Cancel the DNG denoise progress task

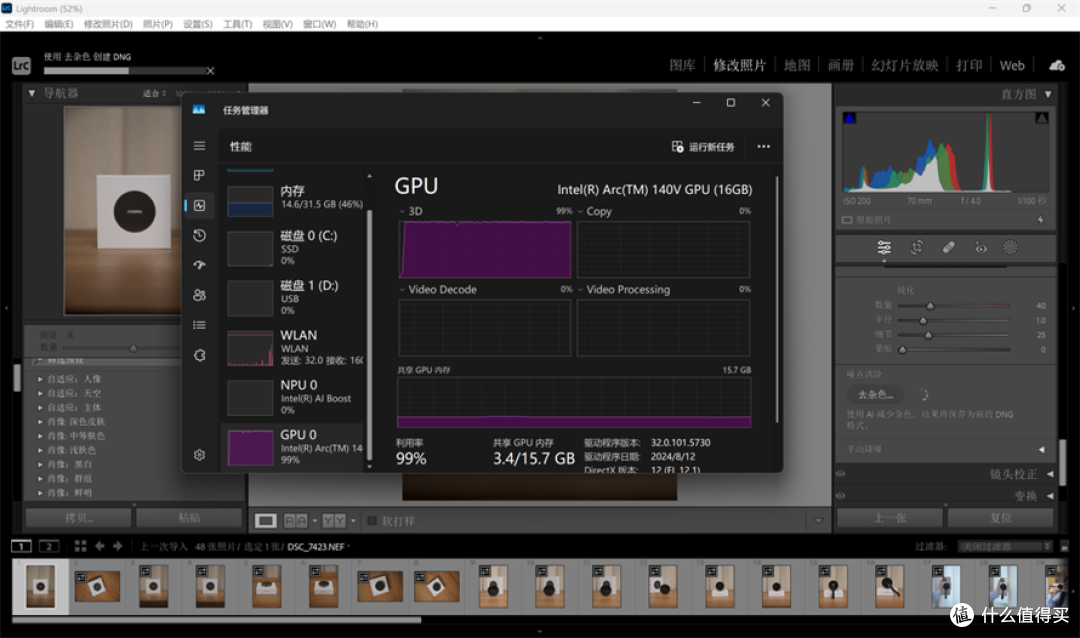tap(211, 70)
